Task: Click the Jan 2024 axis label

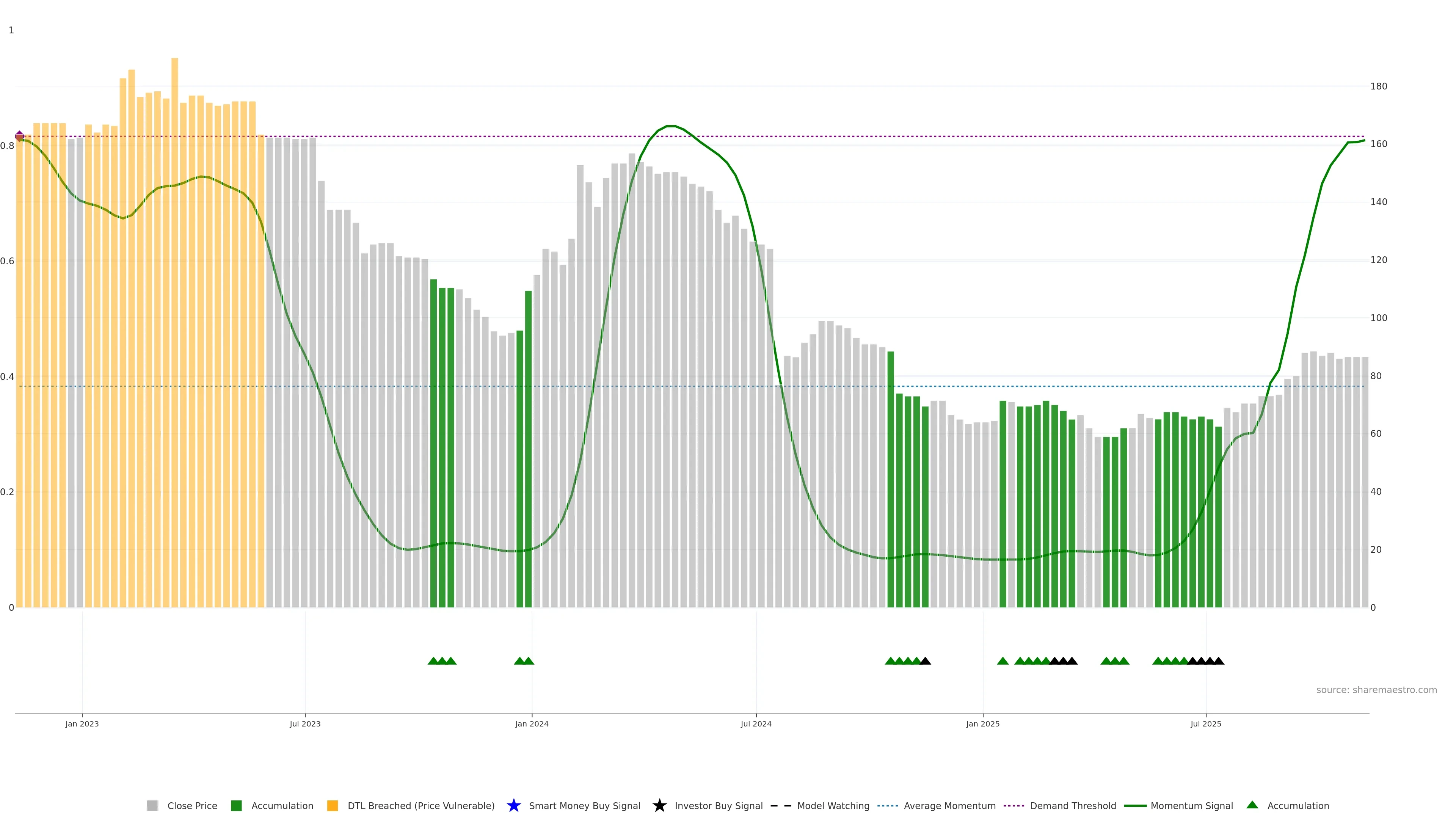Action: [x=531, y=723]
